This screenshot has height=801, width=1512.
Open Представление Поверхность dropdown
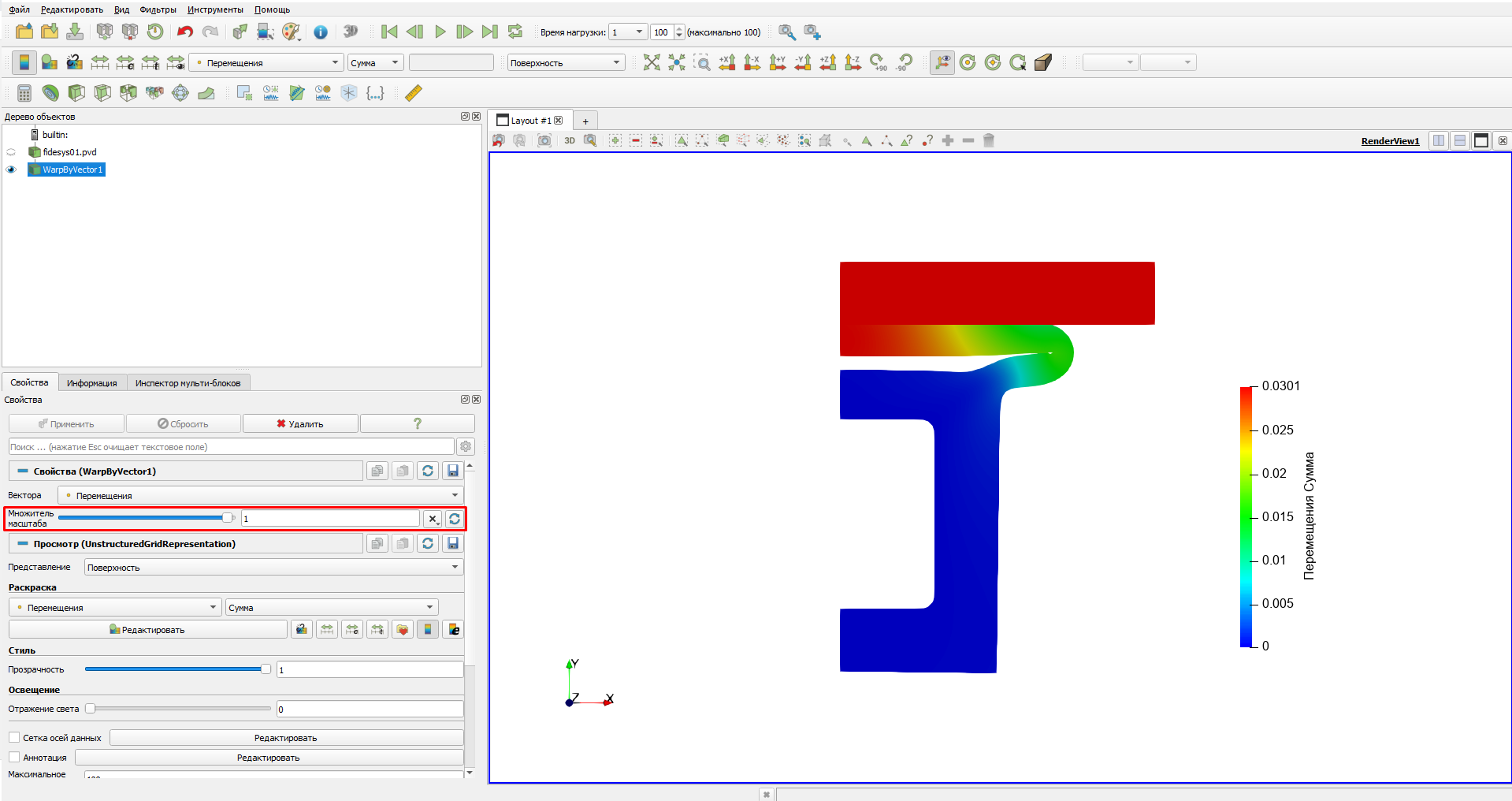coord(274,567)
